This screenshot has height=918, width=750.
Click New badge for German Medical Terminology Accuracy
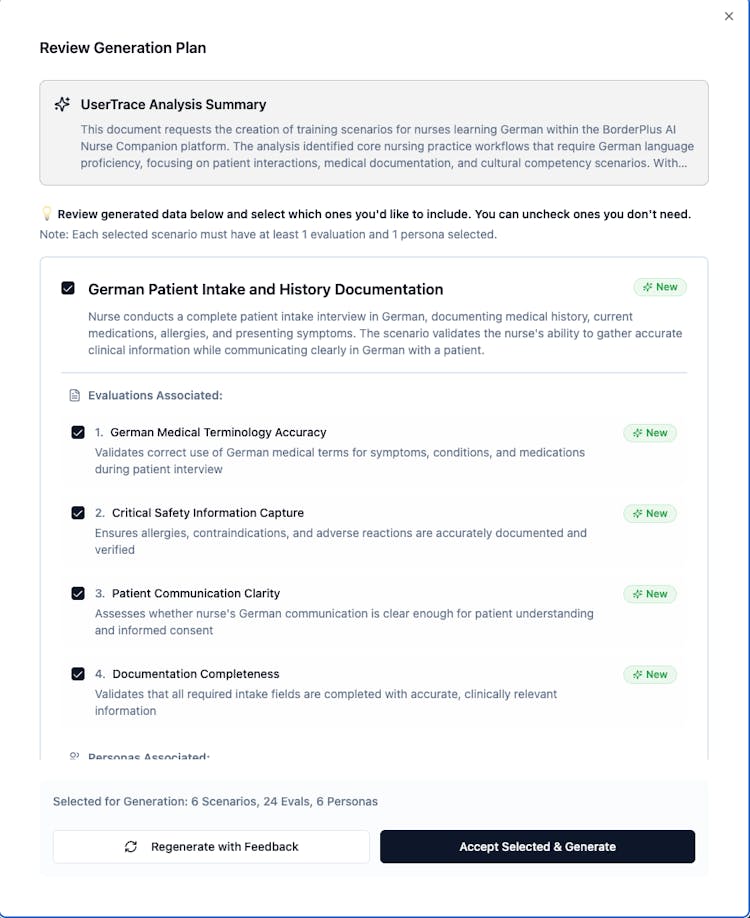pos(650,433)
